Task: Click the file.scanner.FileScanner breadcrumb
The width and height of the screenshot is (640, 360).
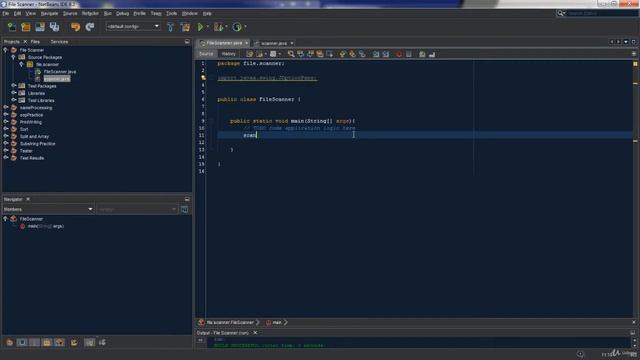Action: tap(230, 322)
